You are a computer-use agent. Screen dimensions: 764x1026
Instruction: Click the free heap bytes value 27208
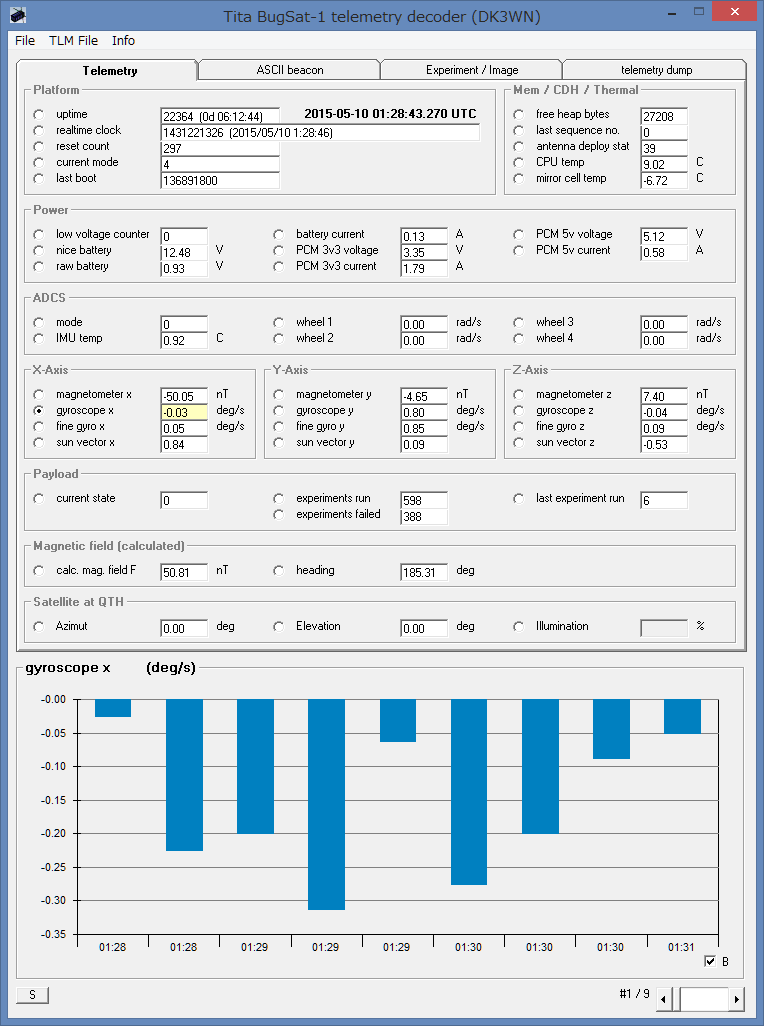pyautogui.click(x=664, y=116)
